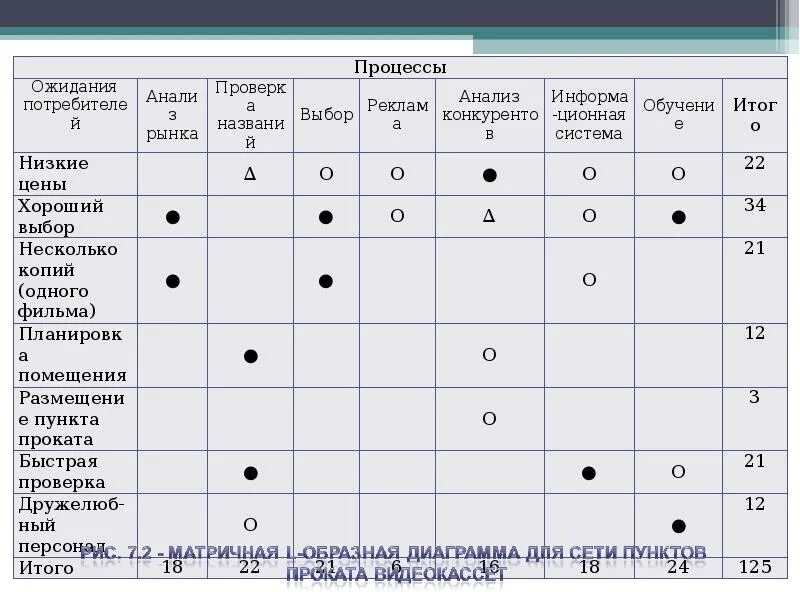
Task: Click total "21" in Быстрая проверка row
Action: click(755, 461)
